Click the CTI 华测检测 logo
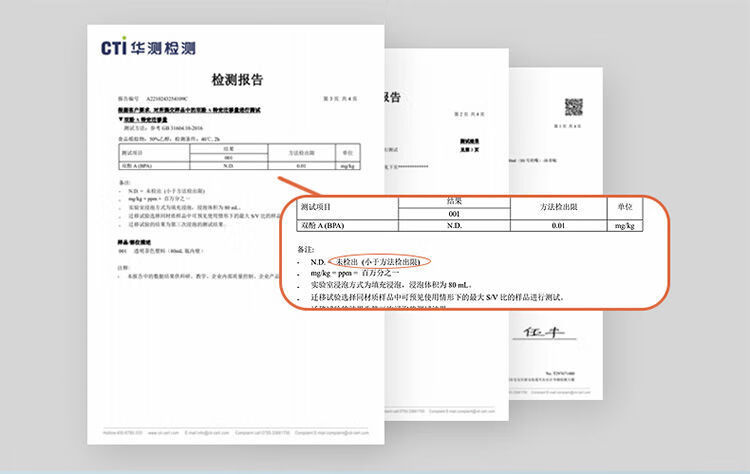Viewport: 750px width, 474px height. coord(148,46)
